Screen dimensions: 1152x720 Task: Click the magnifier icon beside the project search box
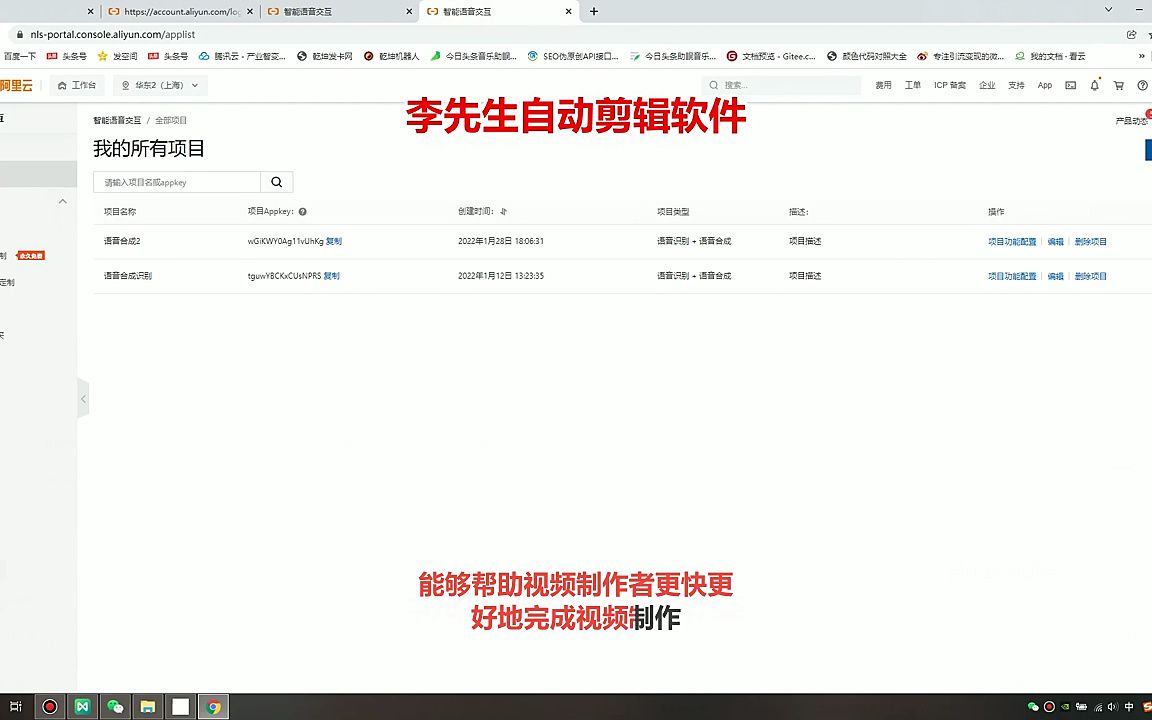(x=276, y=182)
